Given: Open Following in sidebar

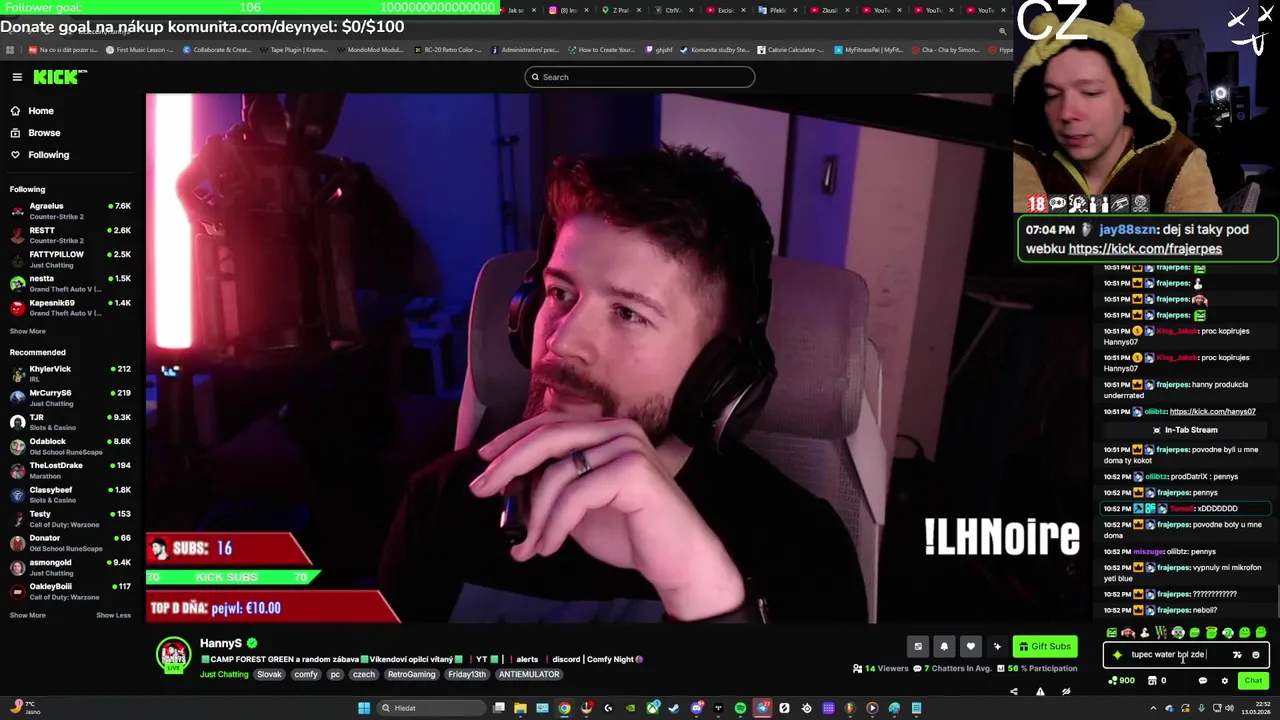Looking at the screenshot, I should (40, 155).
